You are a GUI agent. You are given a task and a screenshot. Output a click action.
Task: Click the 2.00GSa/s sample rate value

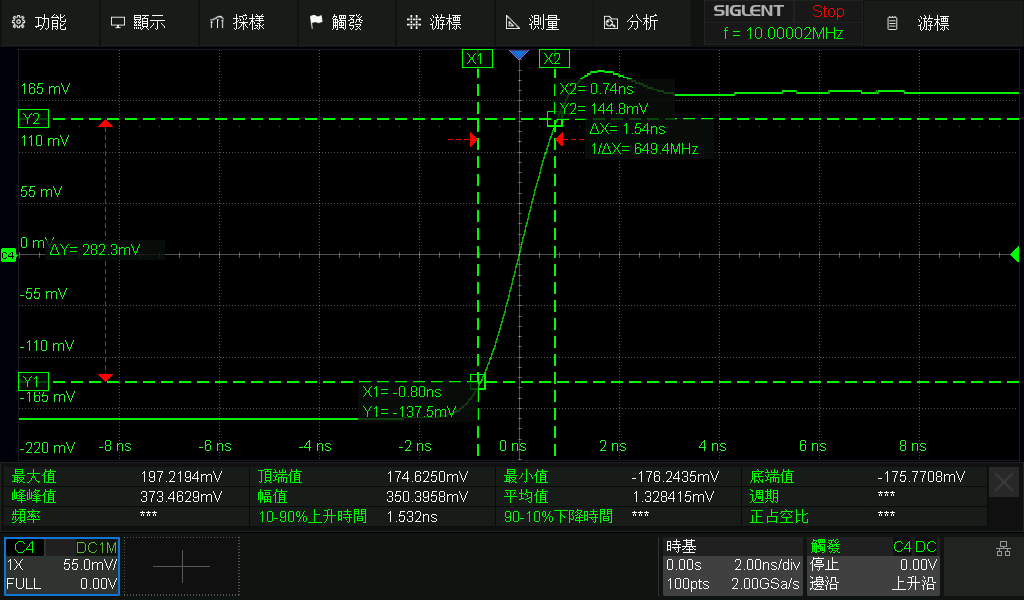pos(765,584)
